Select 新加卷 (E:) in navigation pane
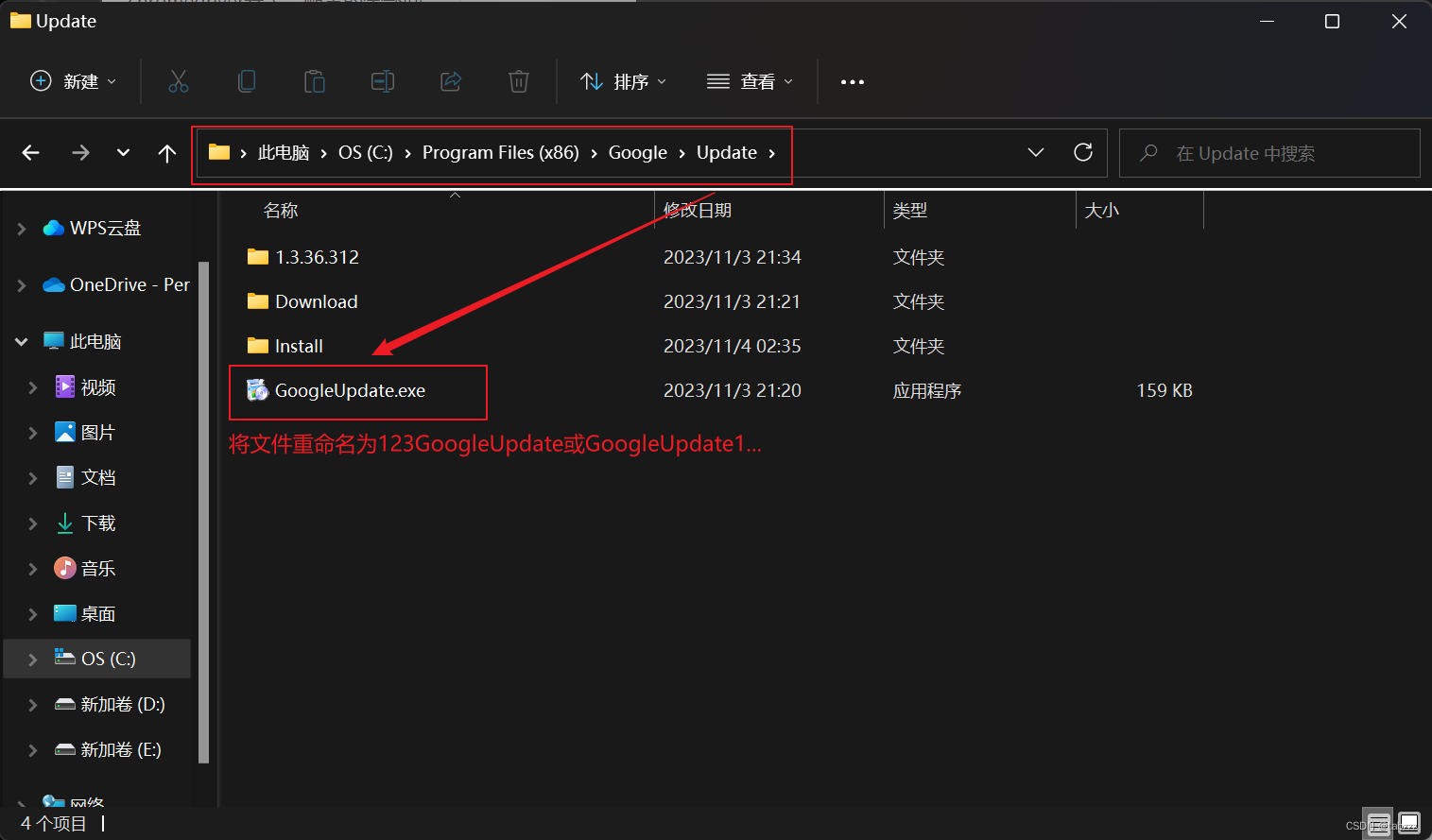The image size is (1432, 840). tap(121, 749)
